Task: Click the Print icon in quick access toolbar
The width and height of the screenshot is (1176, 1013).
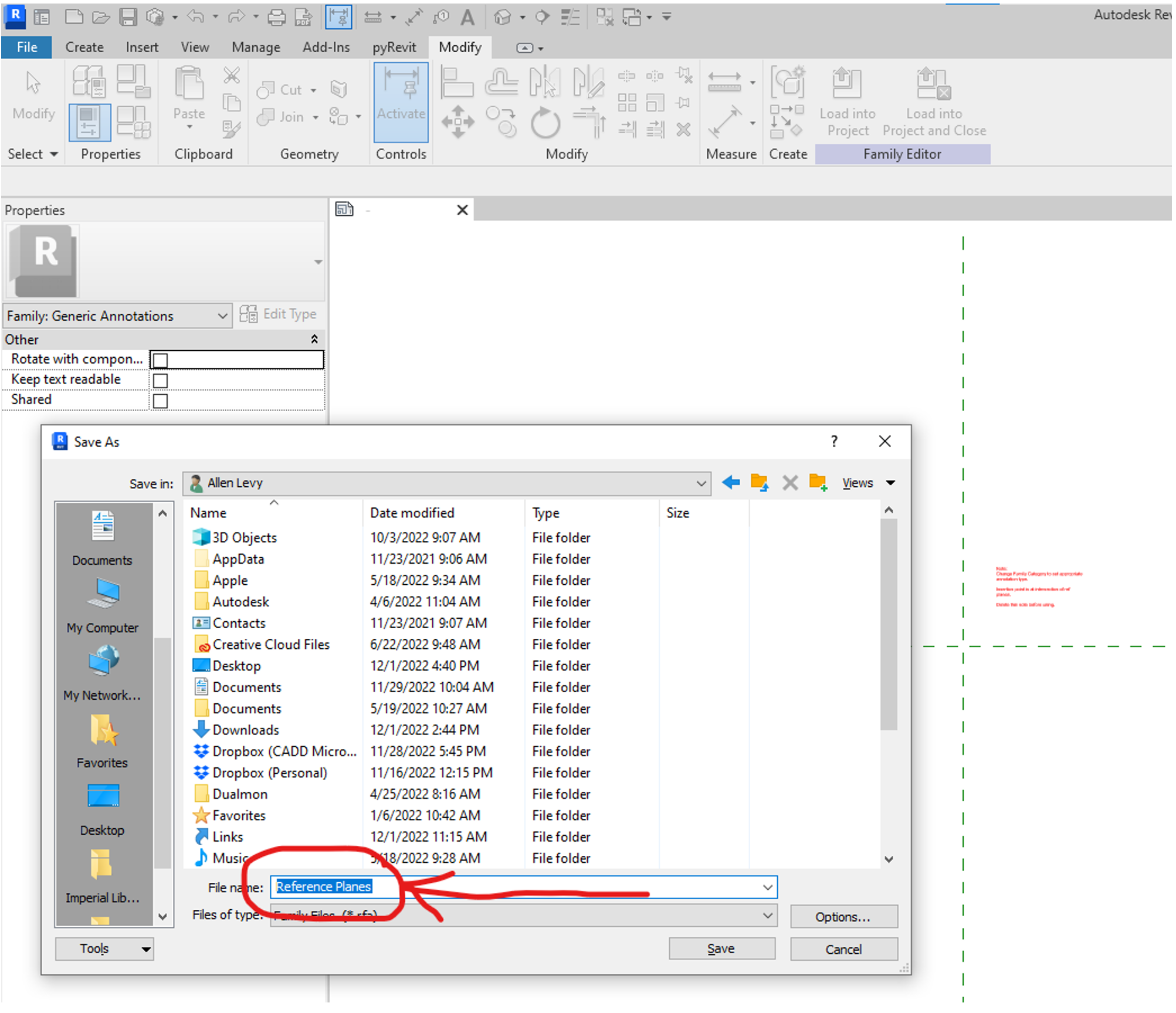Action: [x=276, y=18]
